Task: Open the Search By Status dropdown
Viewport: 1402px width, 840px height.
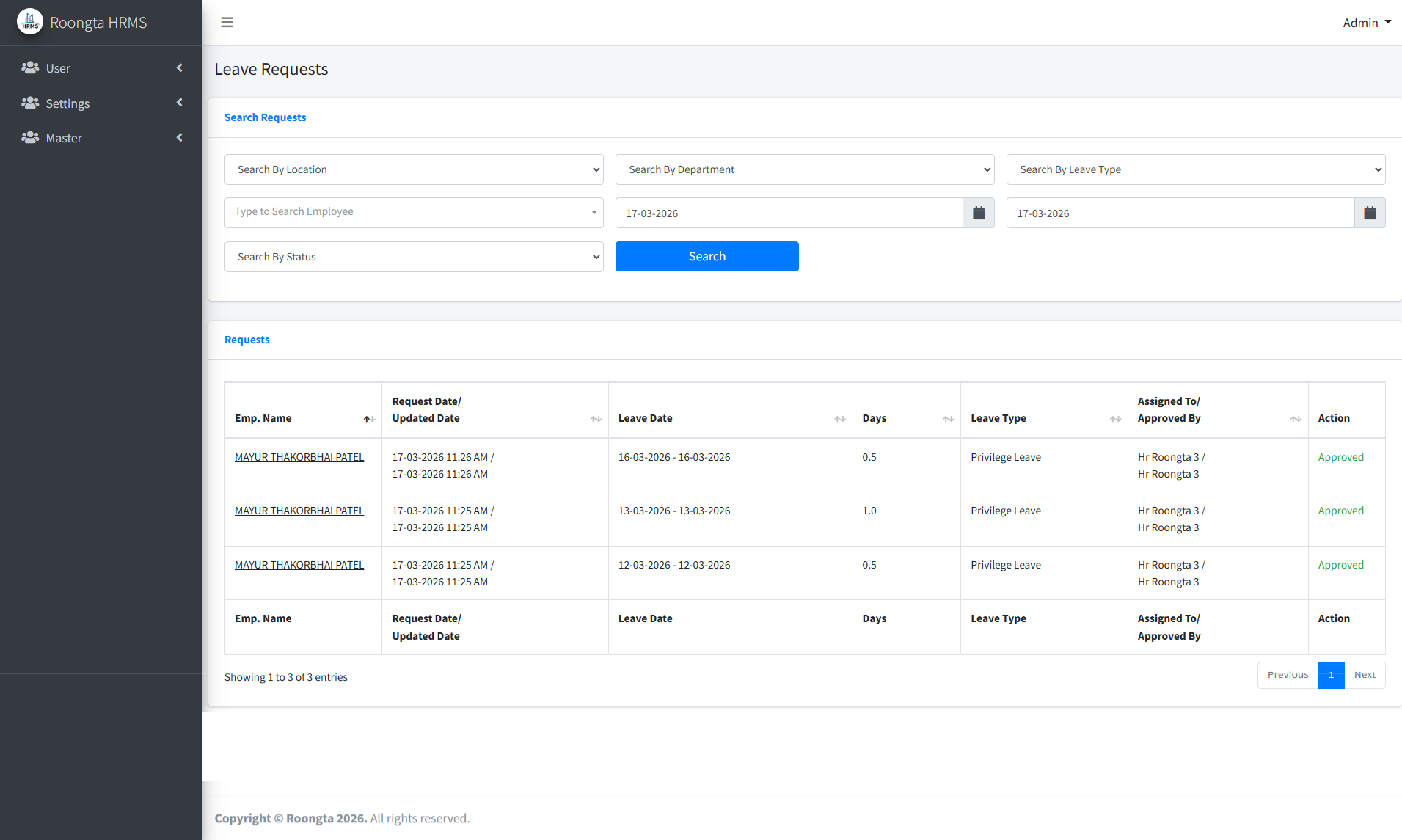Action: [414, 257]
